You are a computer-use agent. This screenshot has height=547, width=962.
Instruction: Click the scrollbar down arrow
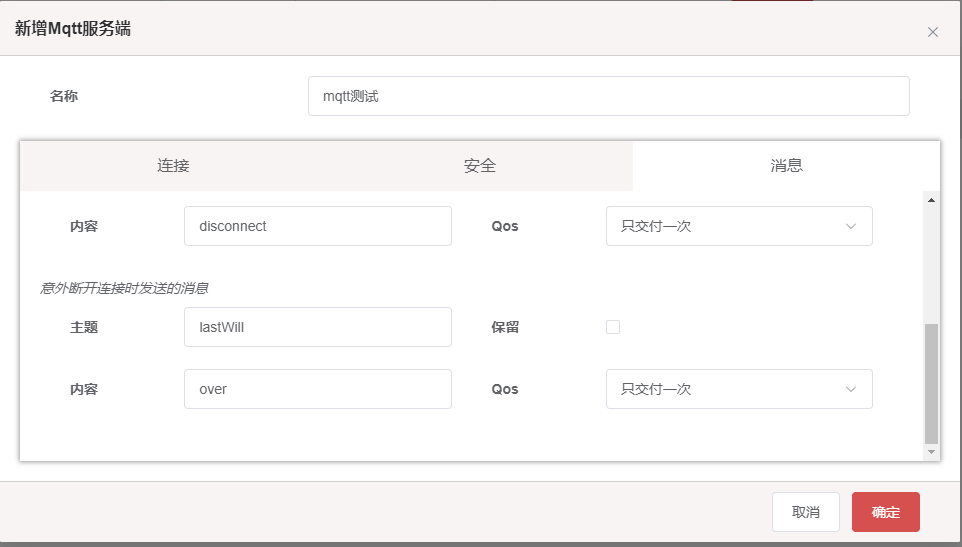tap(931, 452)
